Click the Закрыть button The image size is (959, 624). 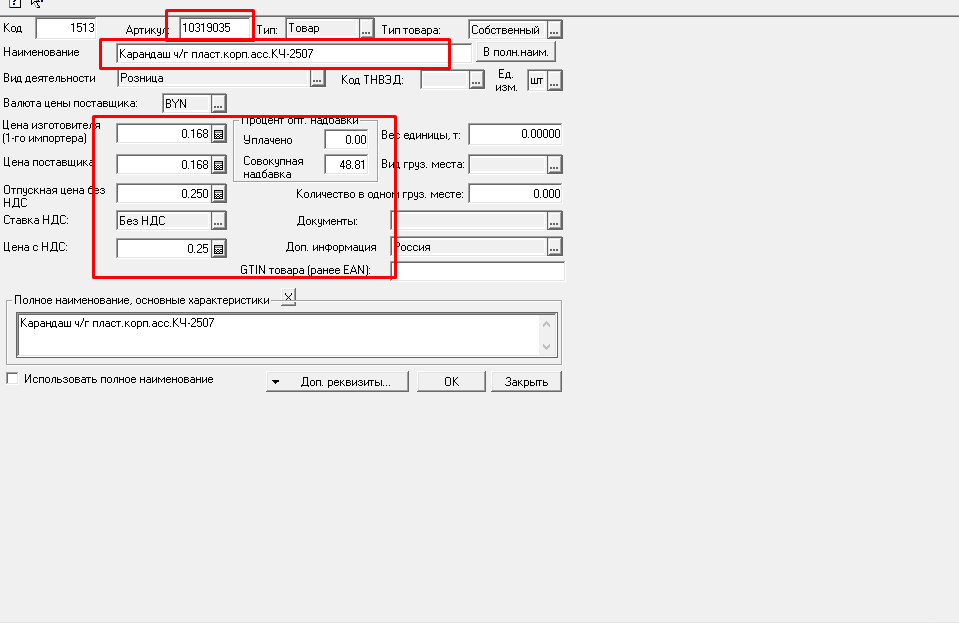click(526, 382)
